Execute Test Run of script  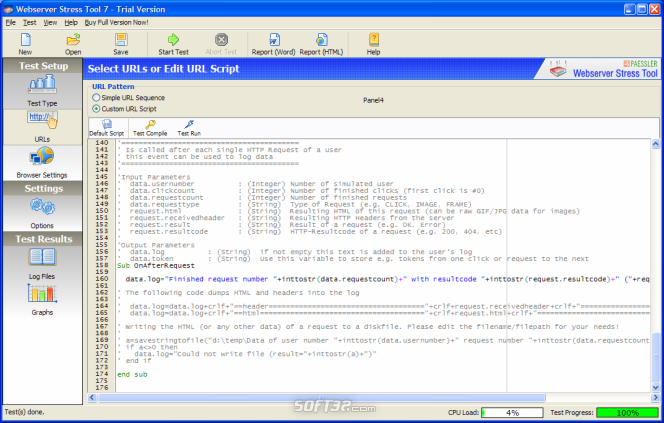coord(189,128)
